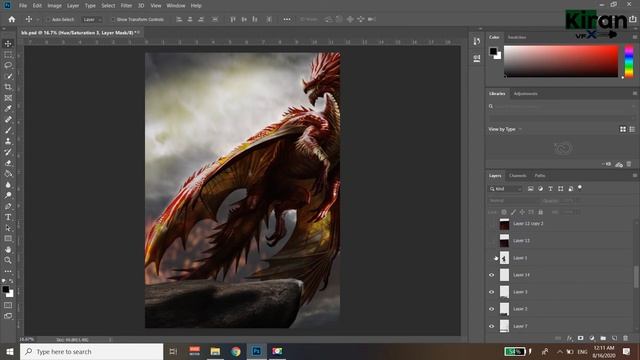Click the Delete layer trash icon
The image size is (640, 360).
coord(625,338)
